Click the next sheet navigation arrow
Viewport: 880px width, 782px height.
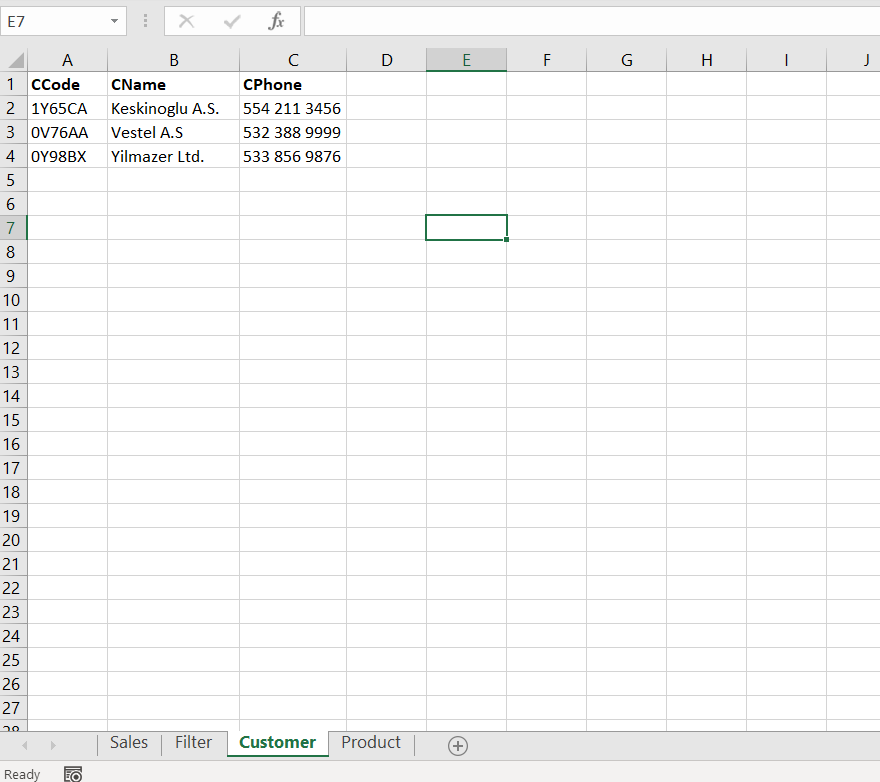pos(52,745)
